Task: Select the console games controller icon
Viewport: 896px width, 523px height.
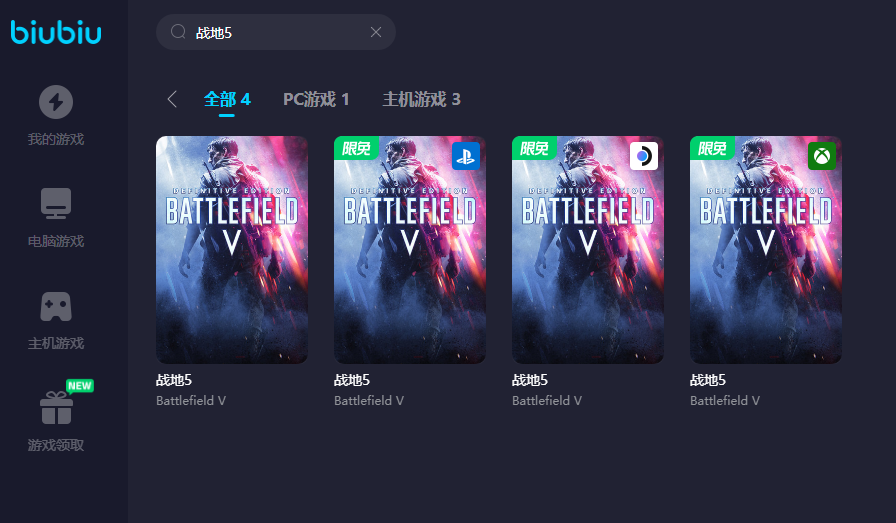Action: [56, 306]
